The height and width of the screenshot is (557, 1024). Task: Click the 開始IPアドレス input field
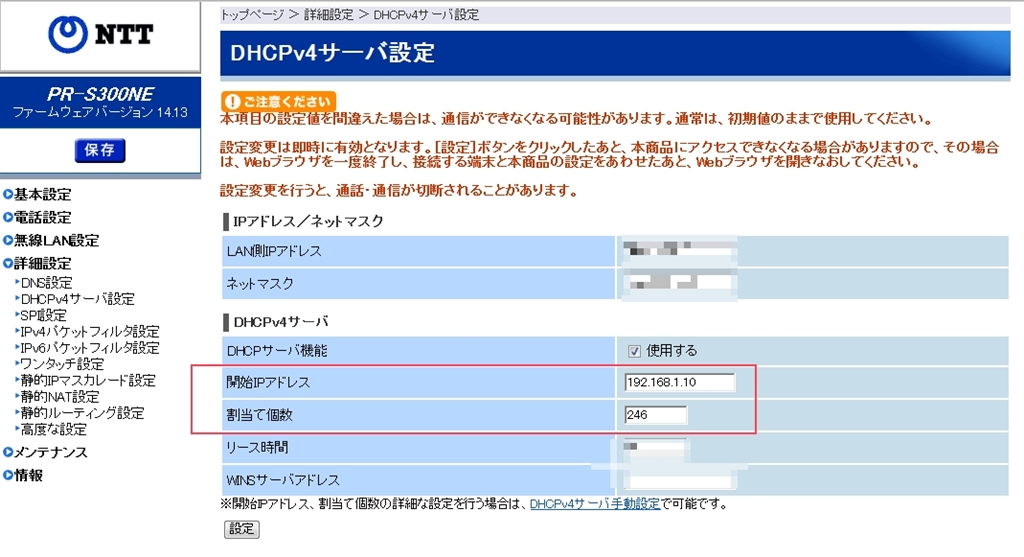[679, 382]
